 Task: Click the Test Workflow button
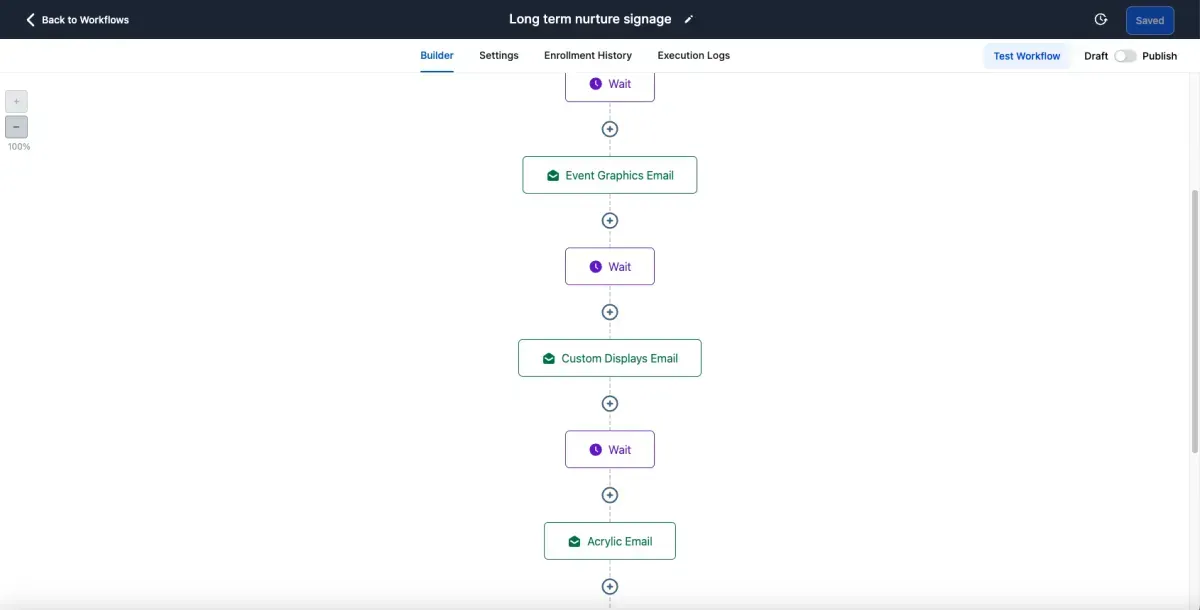point(1027,56)
